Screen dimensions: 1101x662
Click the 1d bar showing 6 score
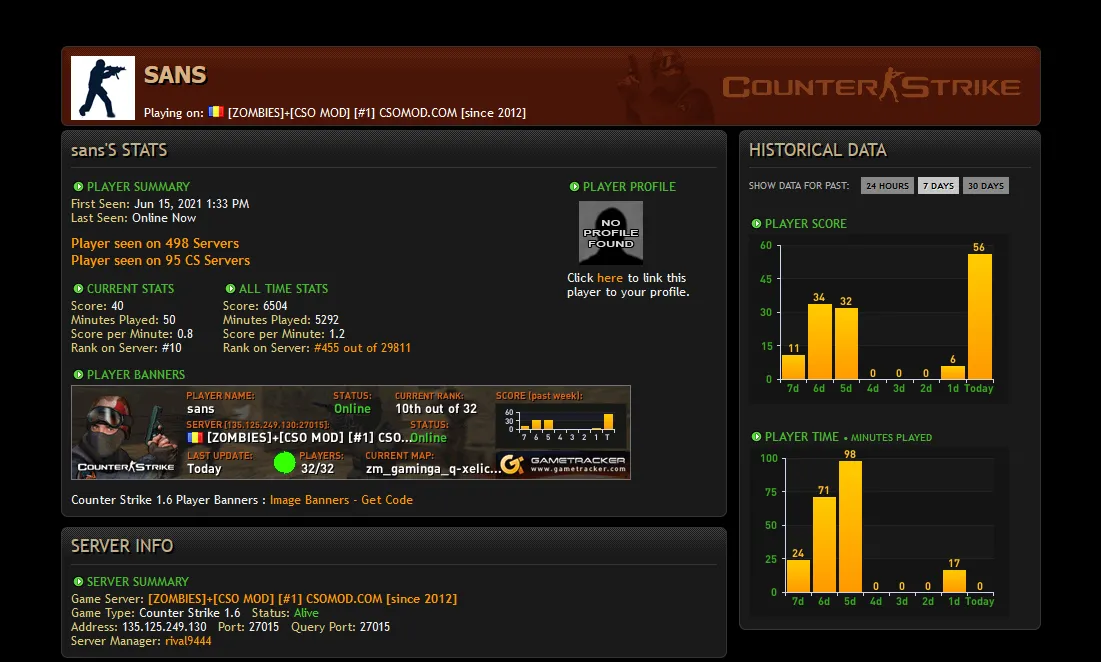point(953,373)
